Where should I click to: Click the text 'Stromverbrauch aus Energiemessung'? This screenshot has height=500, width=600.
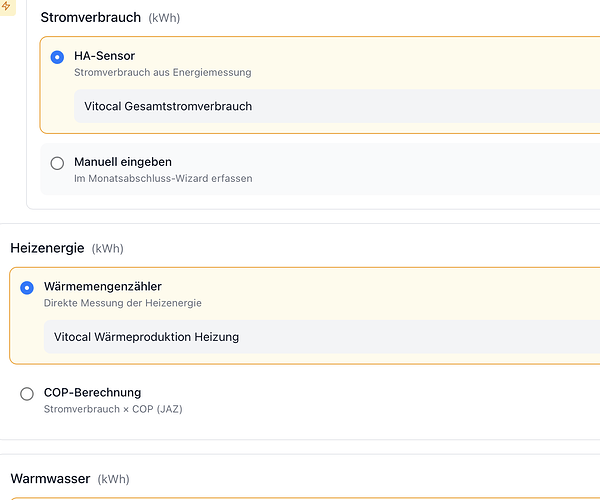coord(163,72)
